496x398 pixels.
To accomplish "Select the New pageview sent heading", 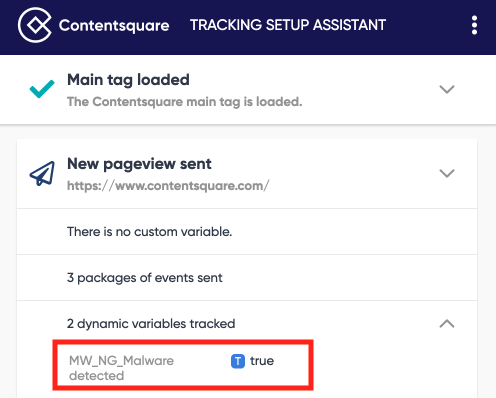I will pos(139,164).
